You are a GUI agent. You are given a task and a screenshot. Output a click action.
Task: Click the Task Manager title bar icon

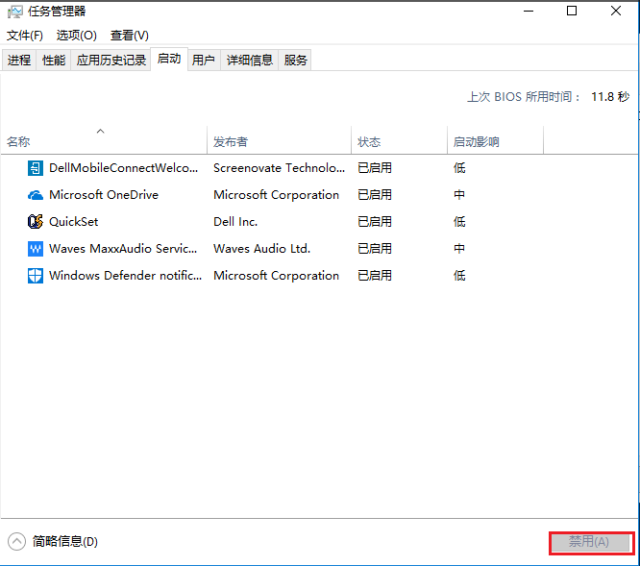click(15, 11)
